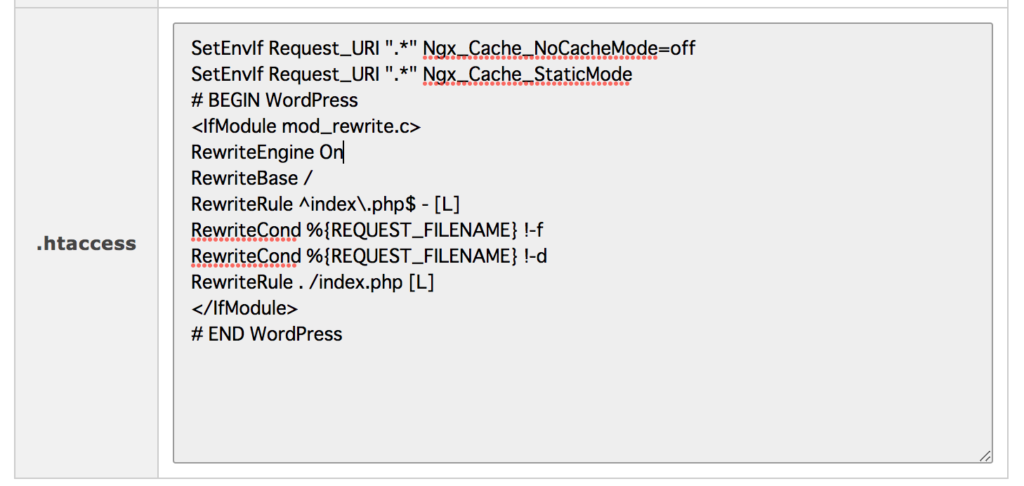This screenshot has width=1024, height=486.
Task: Click the 'RewriteRule ^index\.php$ - [L]' line
Action: tap(325, 204)
